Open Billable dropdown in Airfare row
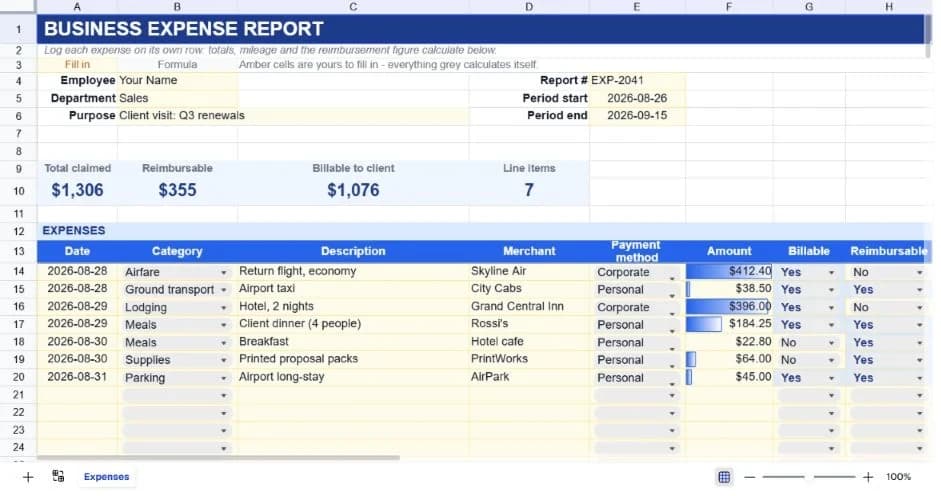 click(831, 272)
